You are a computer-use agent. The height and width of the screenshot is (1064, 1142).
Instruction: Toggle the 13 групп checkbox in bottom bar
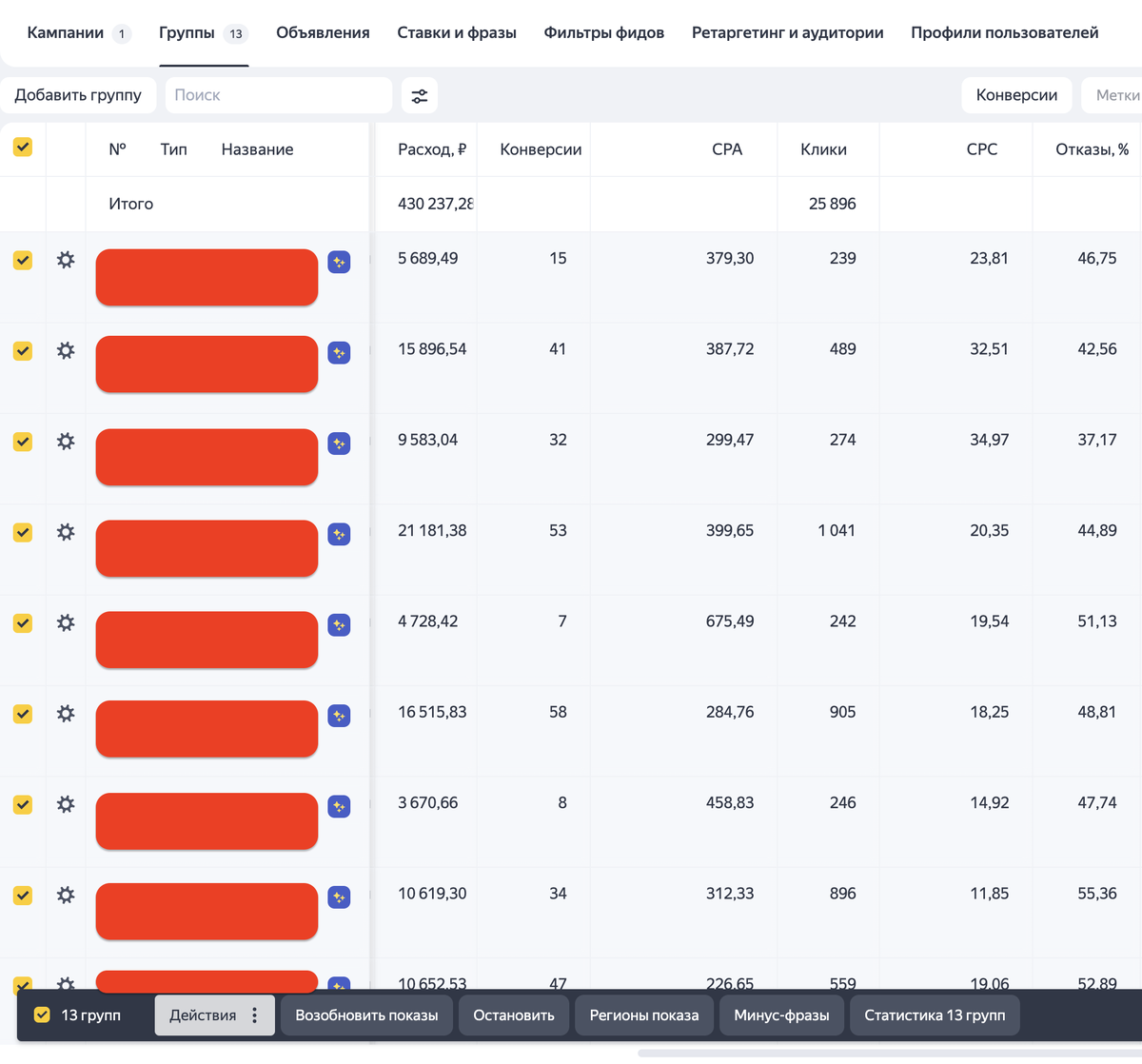click(42, 1015)
